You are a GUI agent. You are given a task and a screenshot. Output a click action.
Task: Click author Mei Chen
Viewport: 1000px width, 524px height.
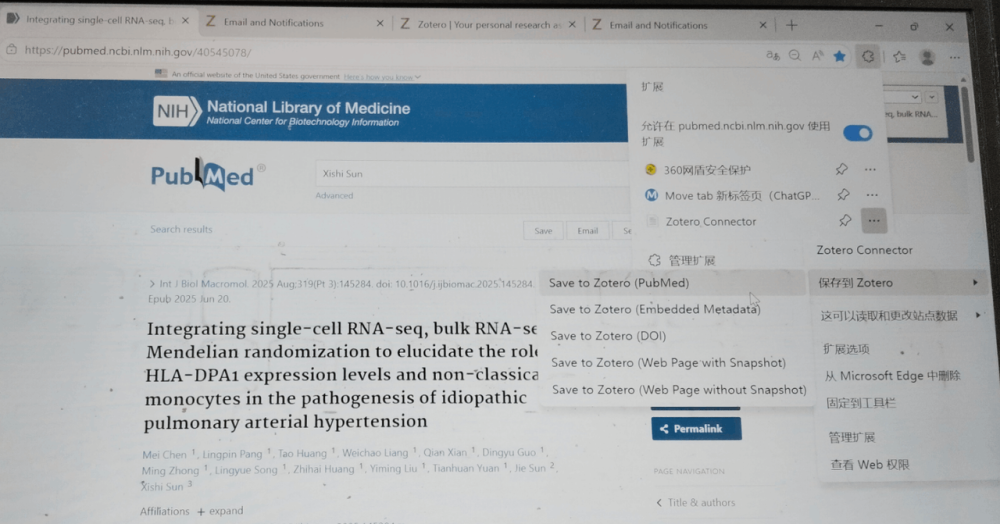pos(164,455)
